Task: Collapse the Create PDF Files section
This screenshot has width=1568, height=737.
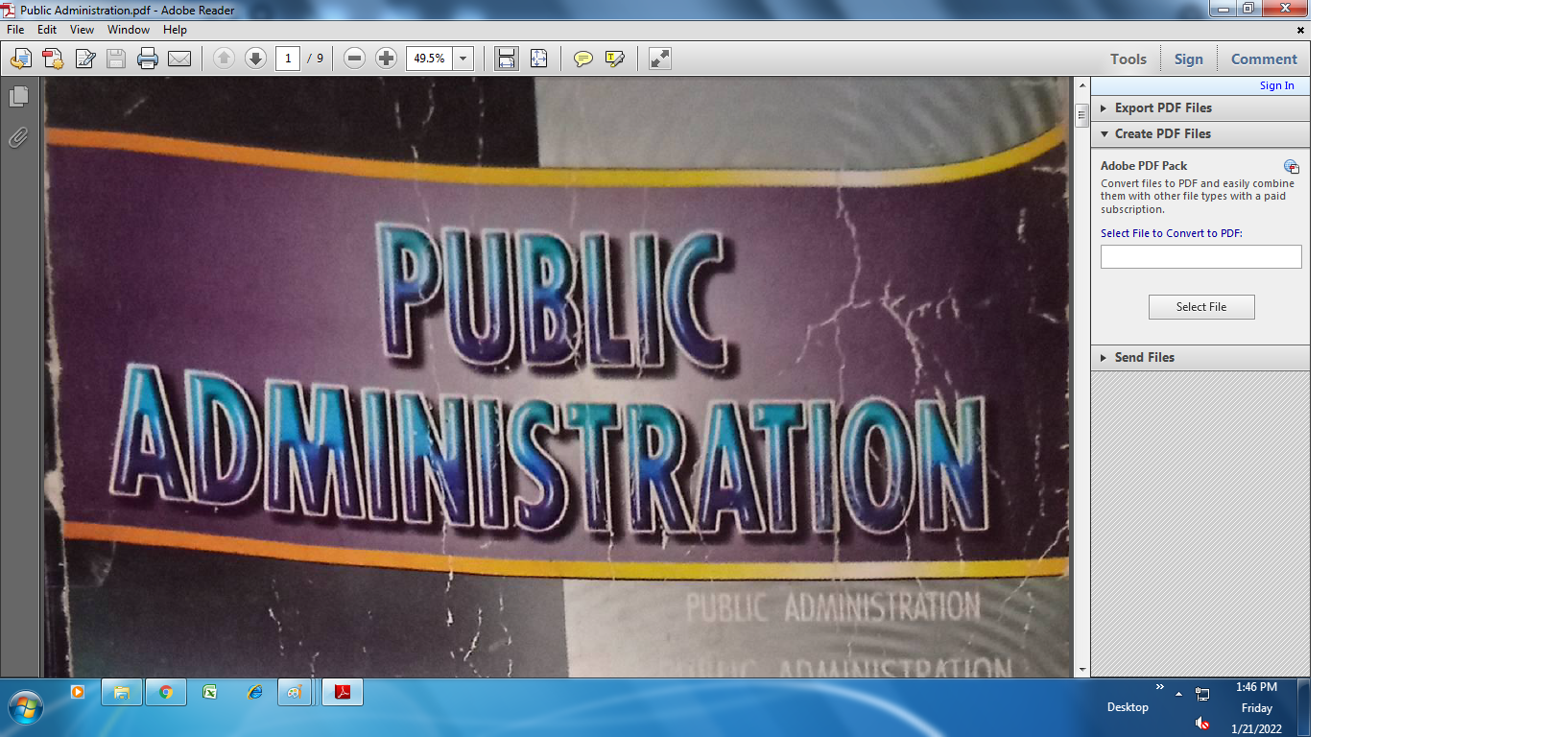Action: tap(1200, 134)
